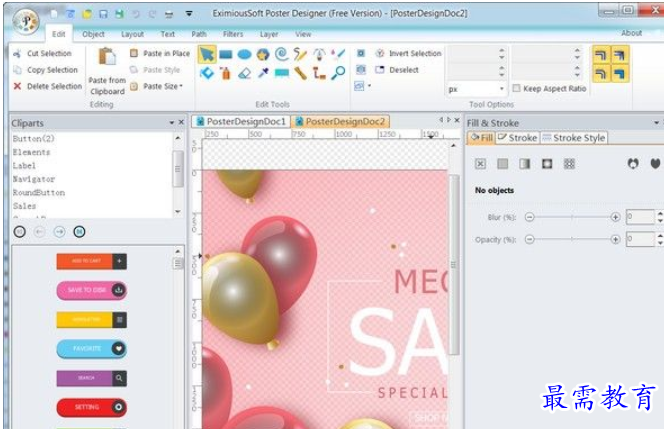Open the Layout ribbon tab

tap(132, 34)
